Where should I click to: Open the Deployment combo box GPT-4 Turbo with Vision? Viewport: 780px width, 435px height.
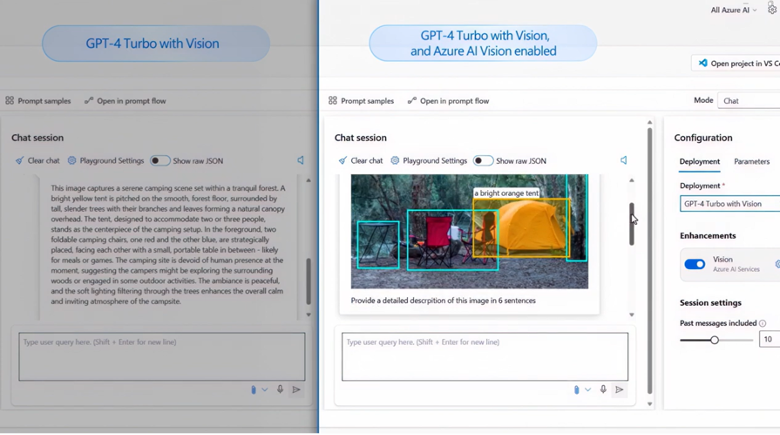click(x=730, y=204)
